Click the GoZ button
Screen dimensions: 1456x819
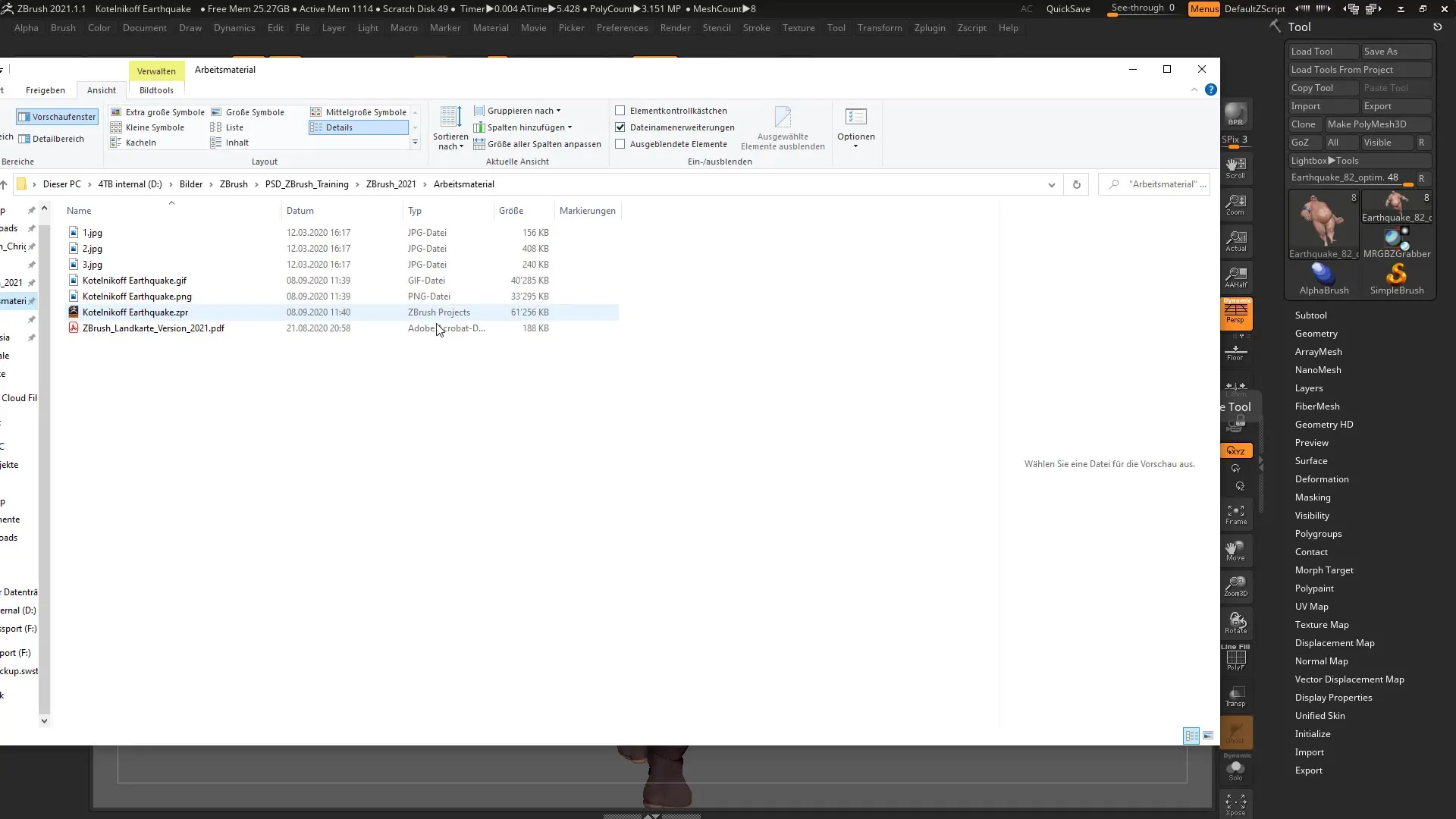pyautogui.click(x=1305, y=143)
